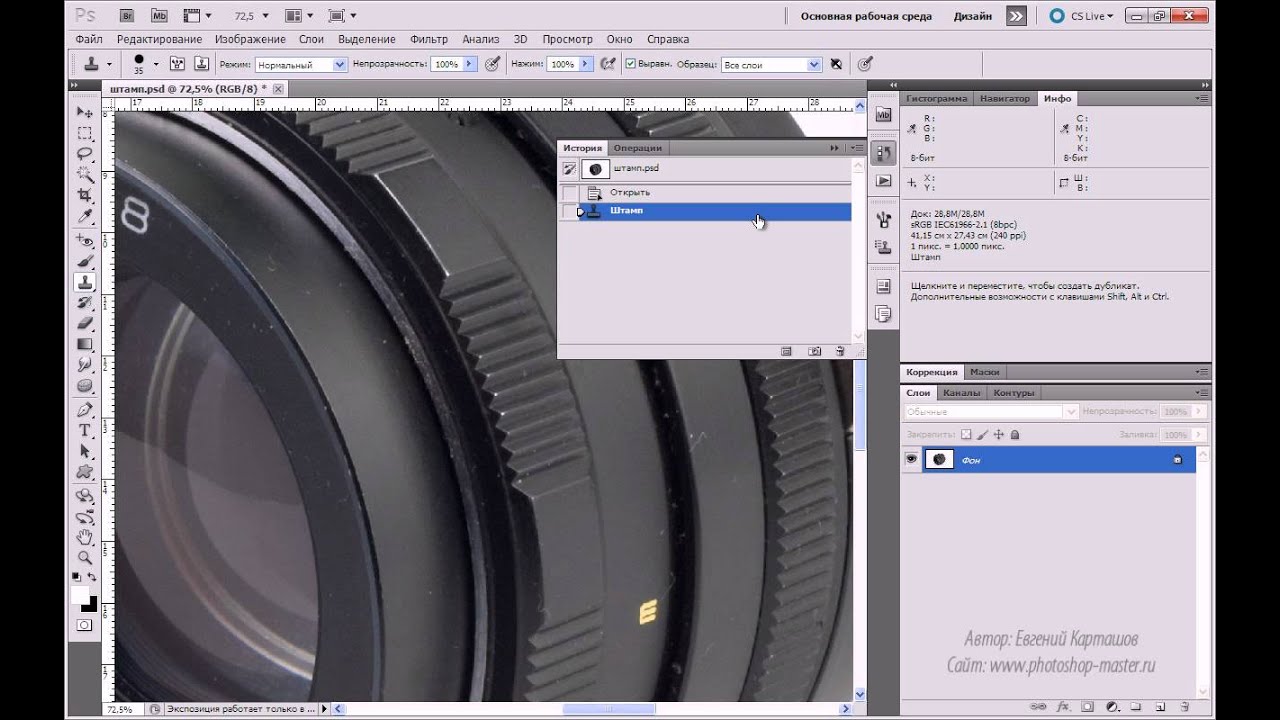Delete layer trash icon in Layers panel

pos(1184,707)
